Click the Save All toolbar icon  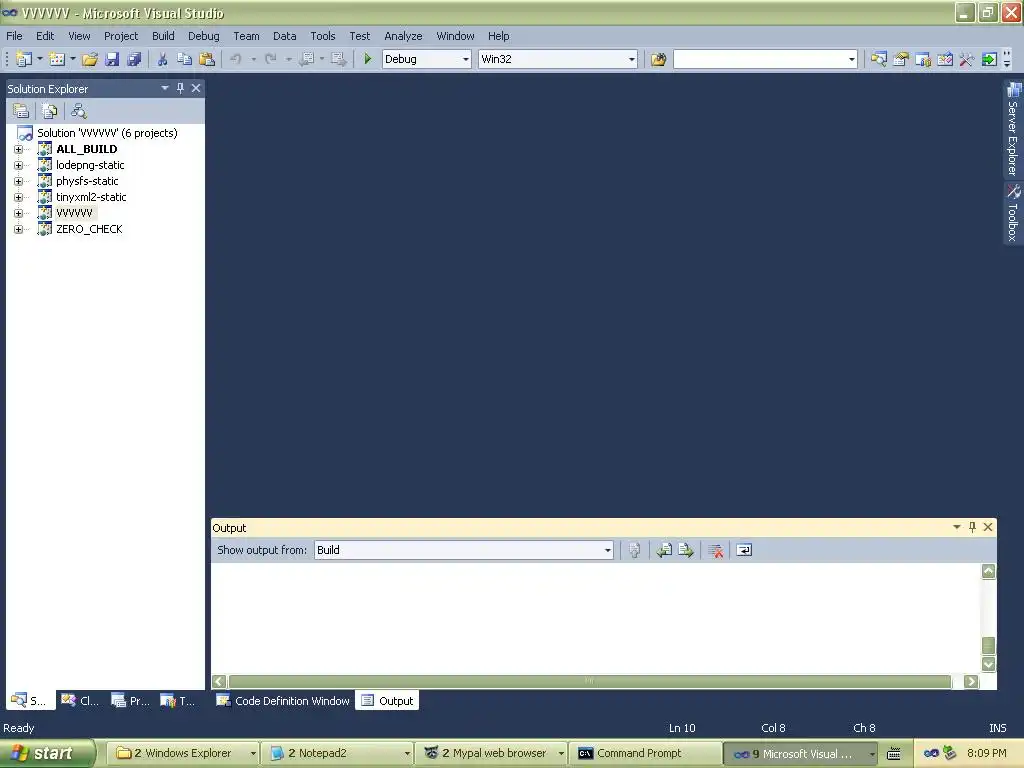pos(134,59)
